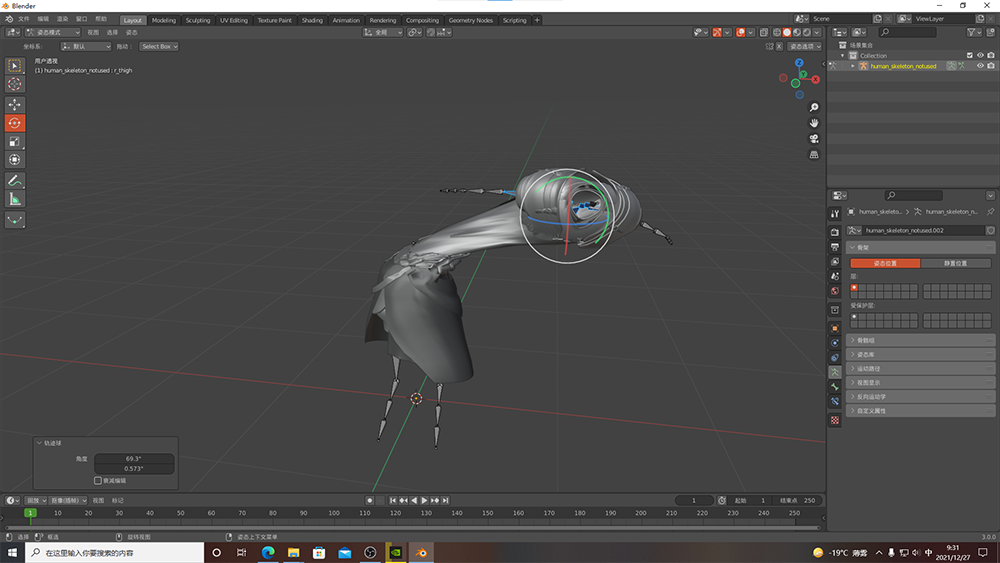Image resolution: width=1000 pixels, height=563 pixels.
Task: Switch to the Animation workspace tab
Action: [x=346, y=20]
